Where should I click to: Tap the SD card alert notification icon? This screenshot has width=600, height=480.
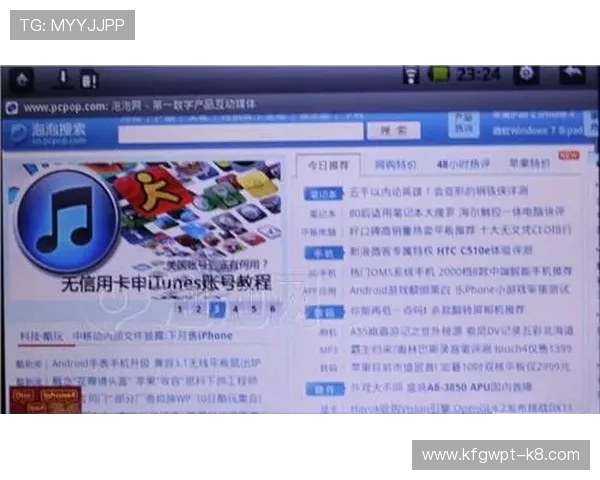tap(90, 80)
